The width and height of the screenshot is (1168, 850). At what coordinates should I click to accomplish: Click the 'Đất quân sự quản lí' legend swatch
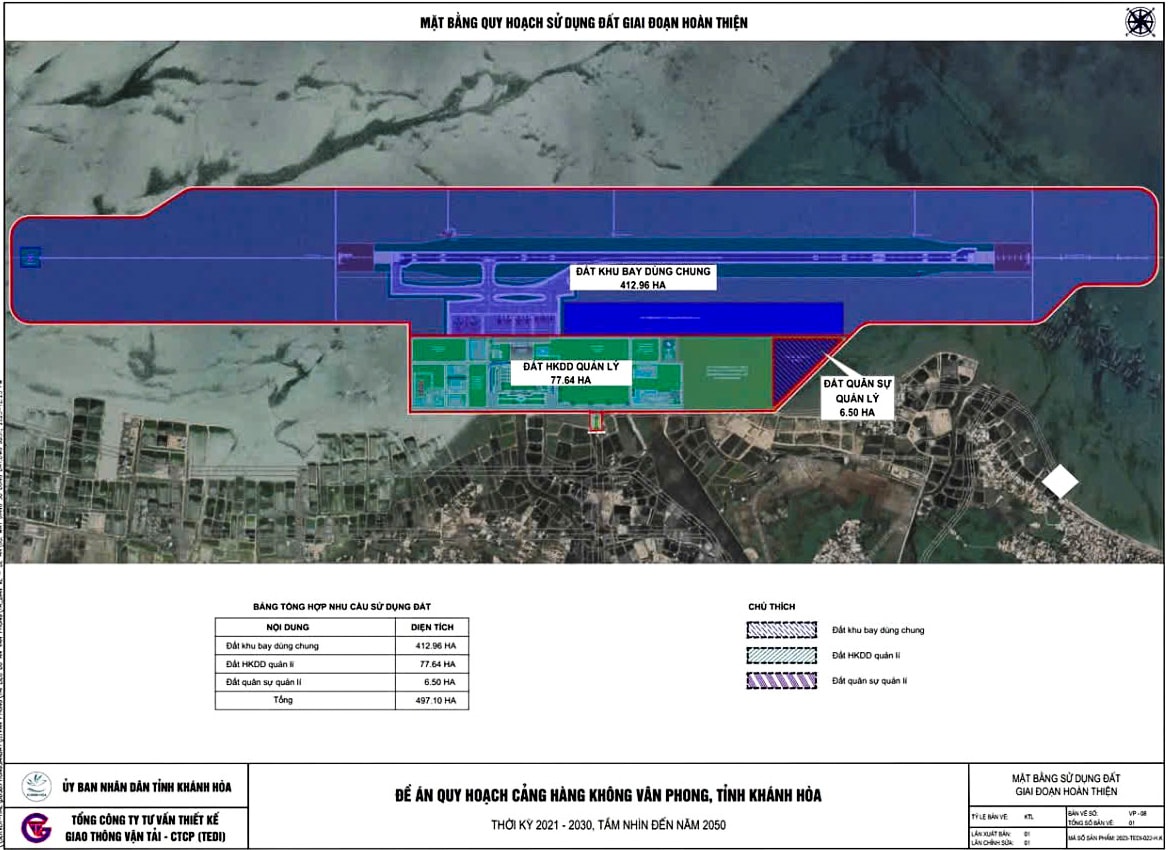coord(783,680)
